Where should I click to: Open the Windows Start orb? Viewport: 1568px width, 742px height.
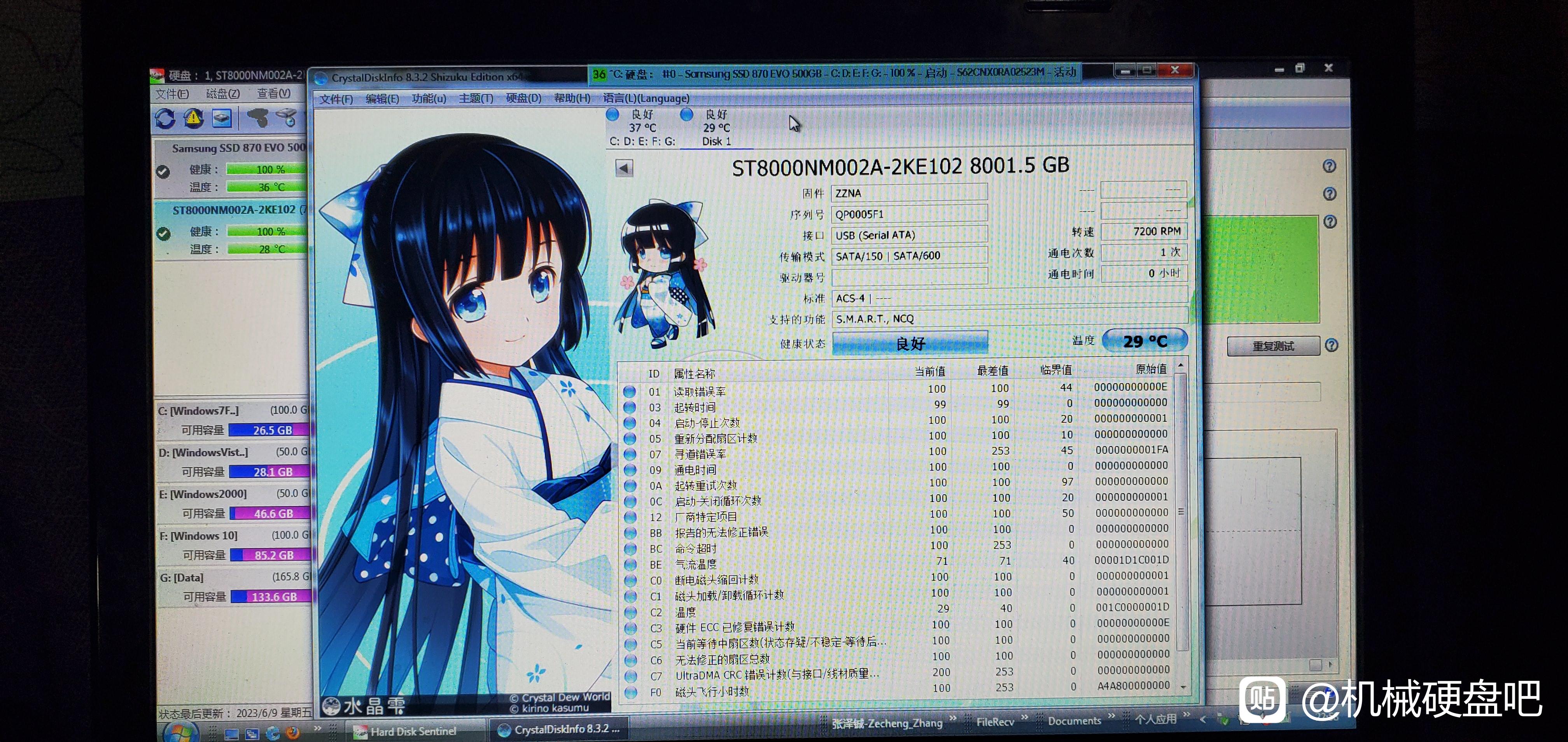tap(181, 731)
